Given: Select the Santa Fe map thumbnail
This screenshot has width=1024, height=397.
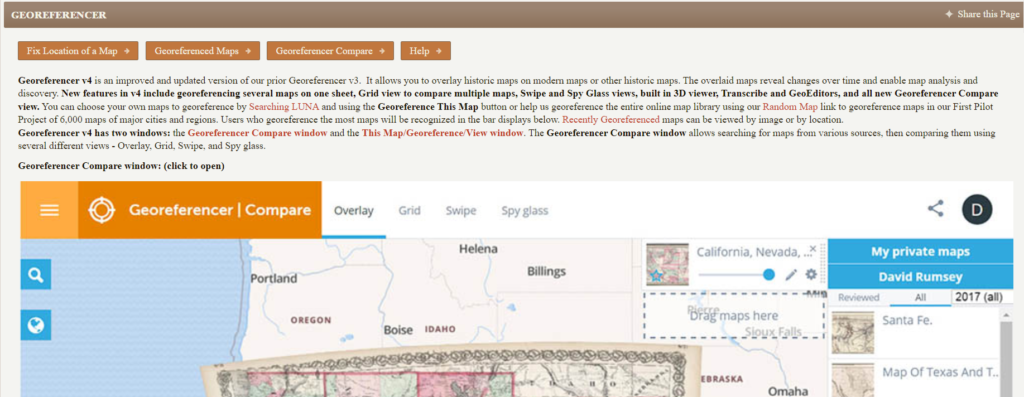Looking at the screenshot, I should coord(852,332).
